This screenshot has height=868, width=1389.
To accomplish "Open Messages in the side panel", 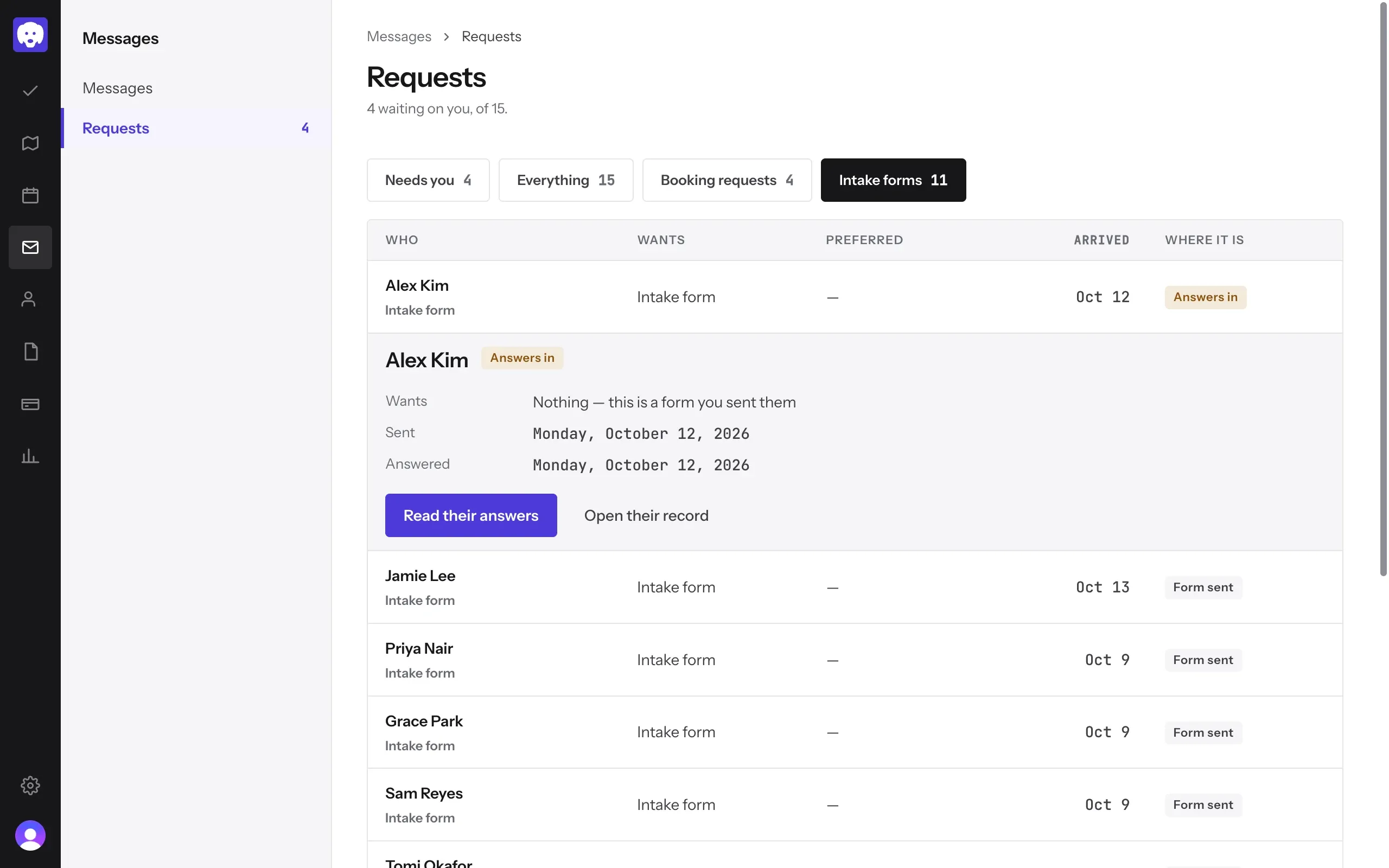I will tap(196, 88).
